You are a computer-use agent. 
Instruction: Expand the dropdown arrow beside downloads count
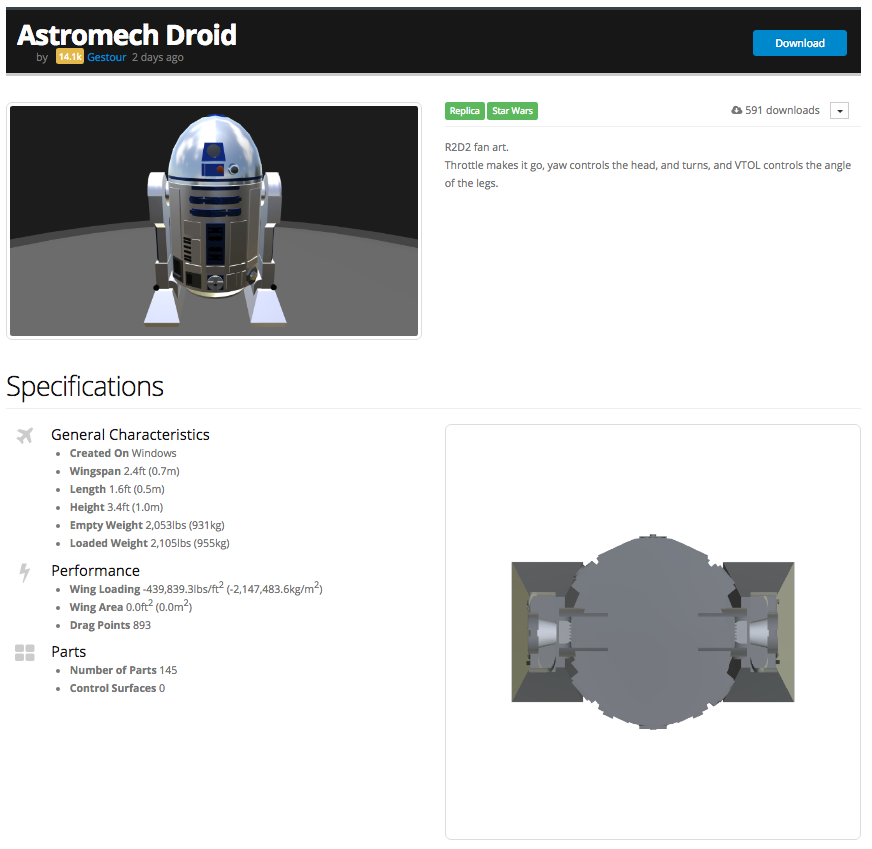(x=839, y=111)
